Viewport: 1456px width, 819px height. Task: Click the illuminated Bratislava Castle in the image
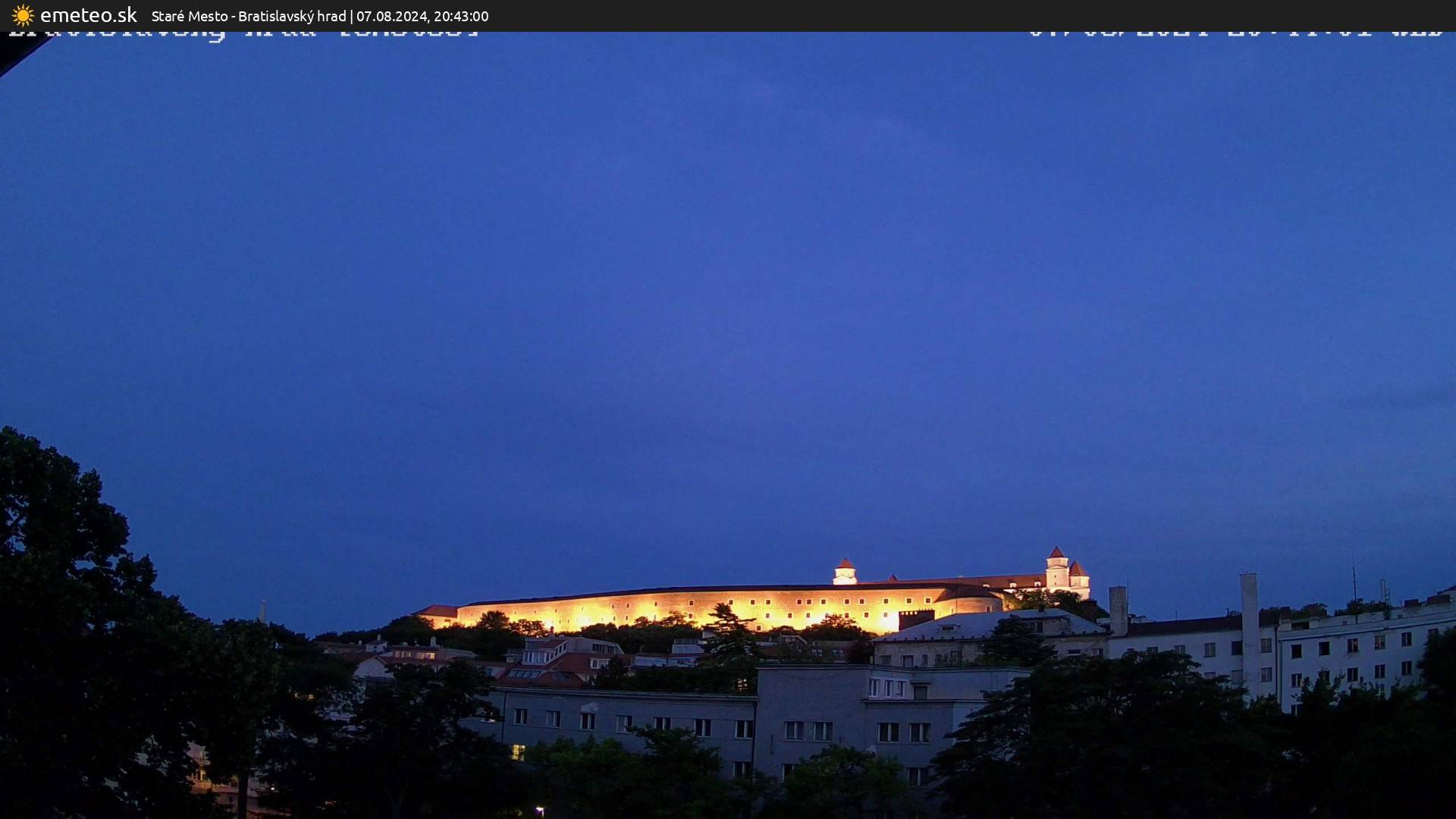(720, 599)
